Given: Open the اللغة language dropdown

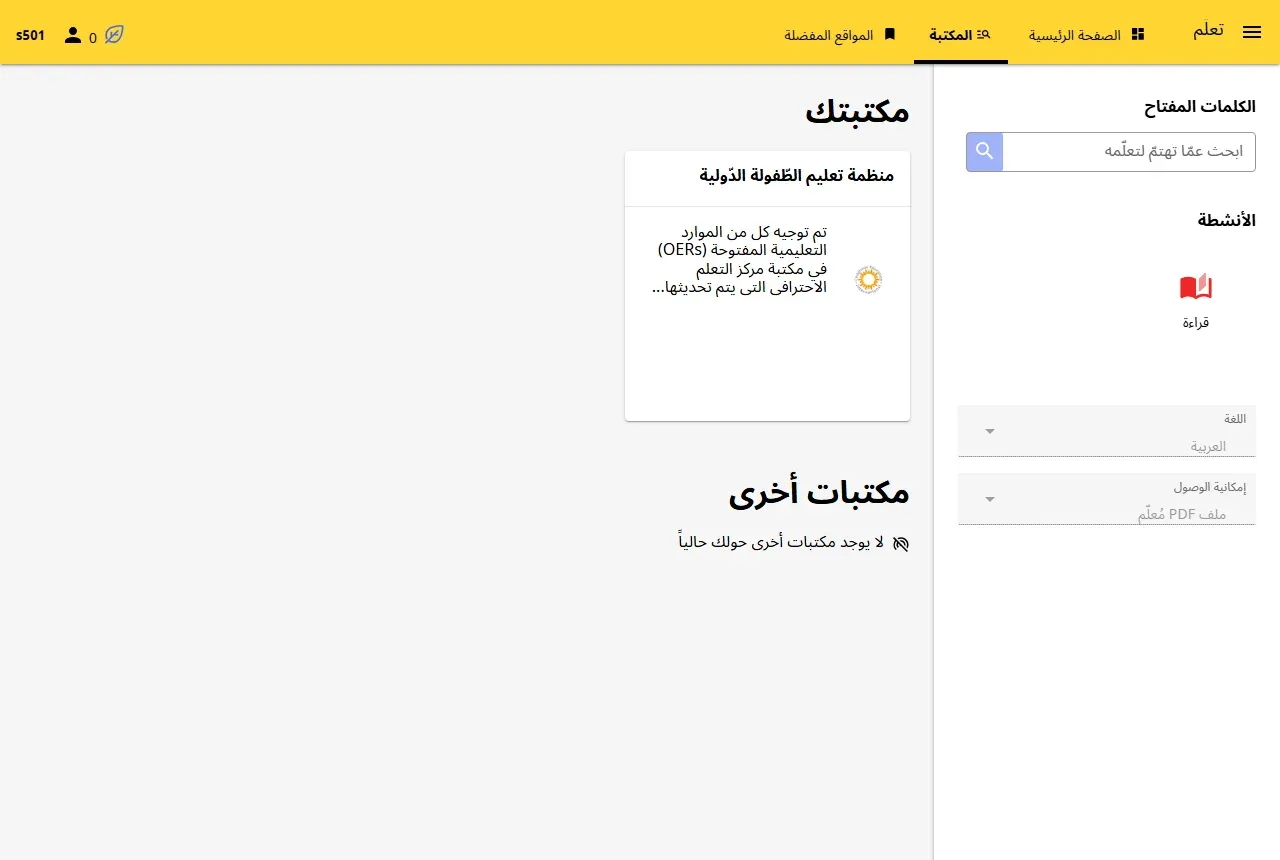Looking at the screenshot, I should [x=1107, y=431].
